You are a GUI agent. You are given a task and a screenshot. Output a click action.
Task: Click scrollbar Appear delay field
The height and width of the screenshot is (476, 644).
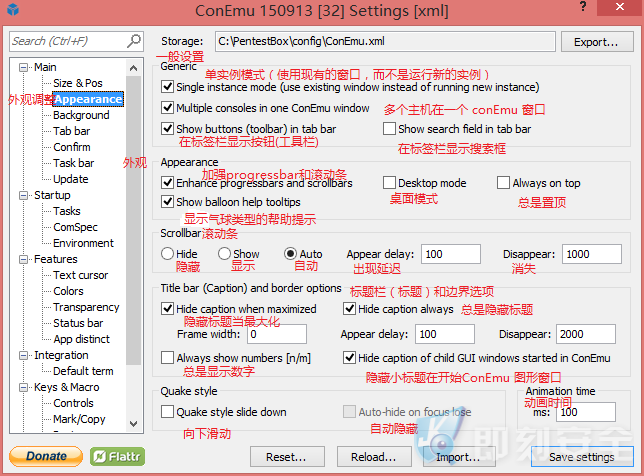coord(451,254)
